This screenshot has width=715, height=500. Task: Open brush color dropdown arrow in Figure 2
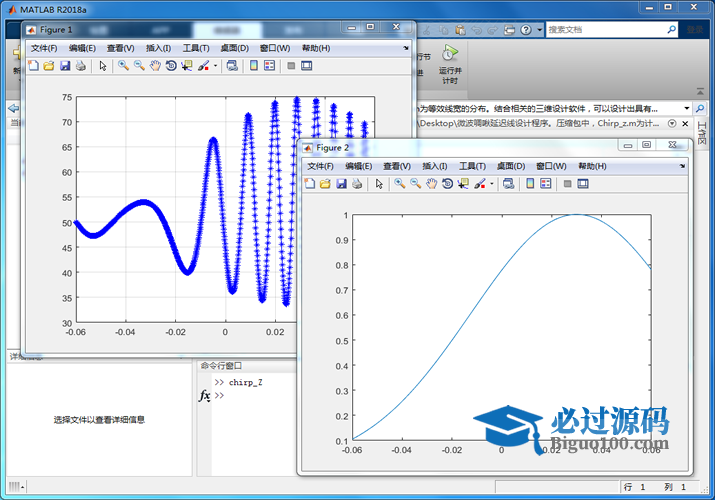pos(492,184)
